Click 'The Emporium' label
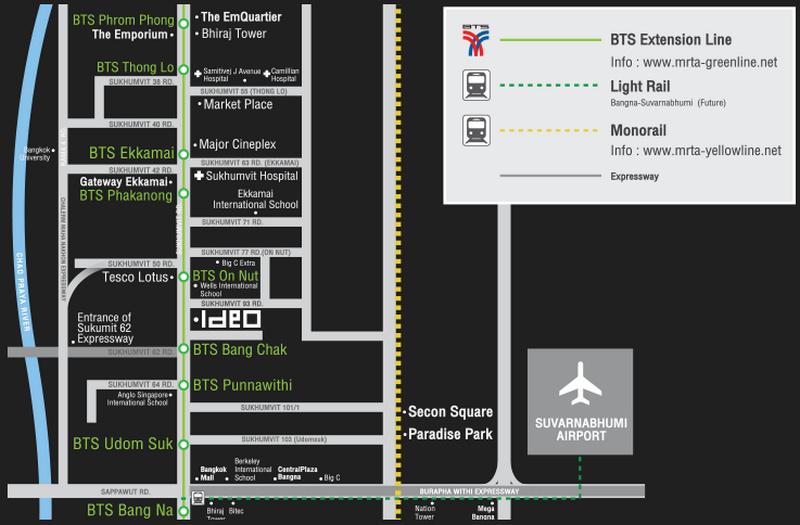Viewport: 800px width, 525px height. click(130, 35)
